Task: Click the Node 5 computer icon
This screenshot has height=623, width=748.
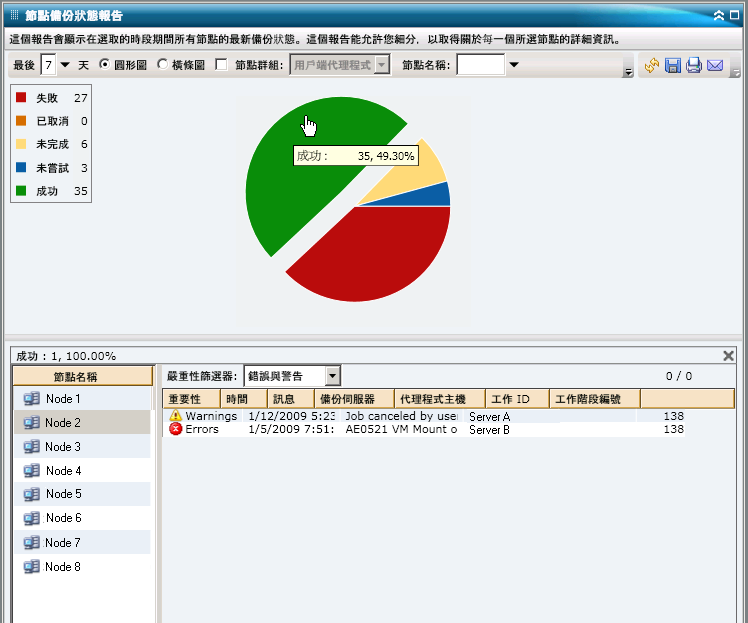Action: (x=31, y=494)
